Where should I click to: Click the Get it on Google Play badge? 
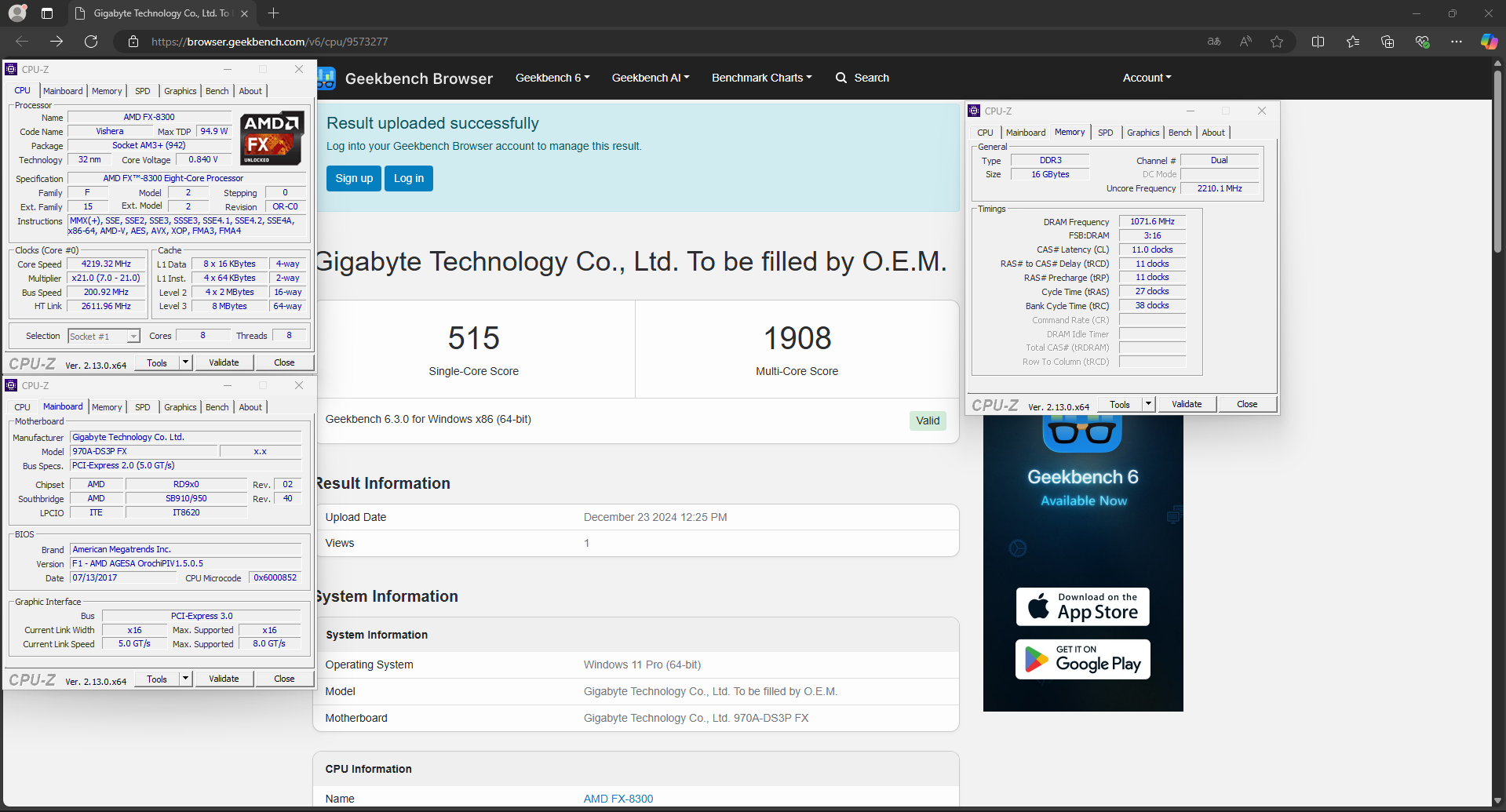1082,659
